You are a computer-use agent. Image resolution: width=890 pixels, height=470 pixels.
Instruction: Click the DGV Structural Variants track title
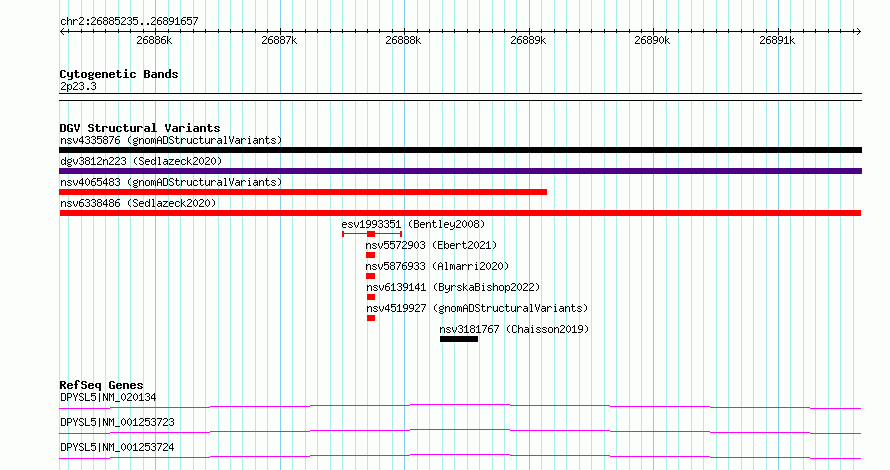[x=140, y=128]
